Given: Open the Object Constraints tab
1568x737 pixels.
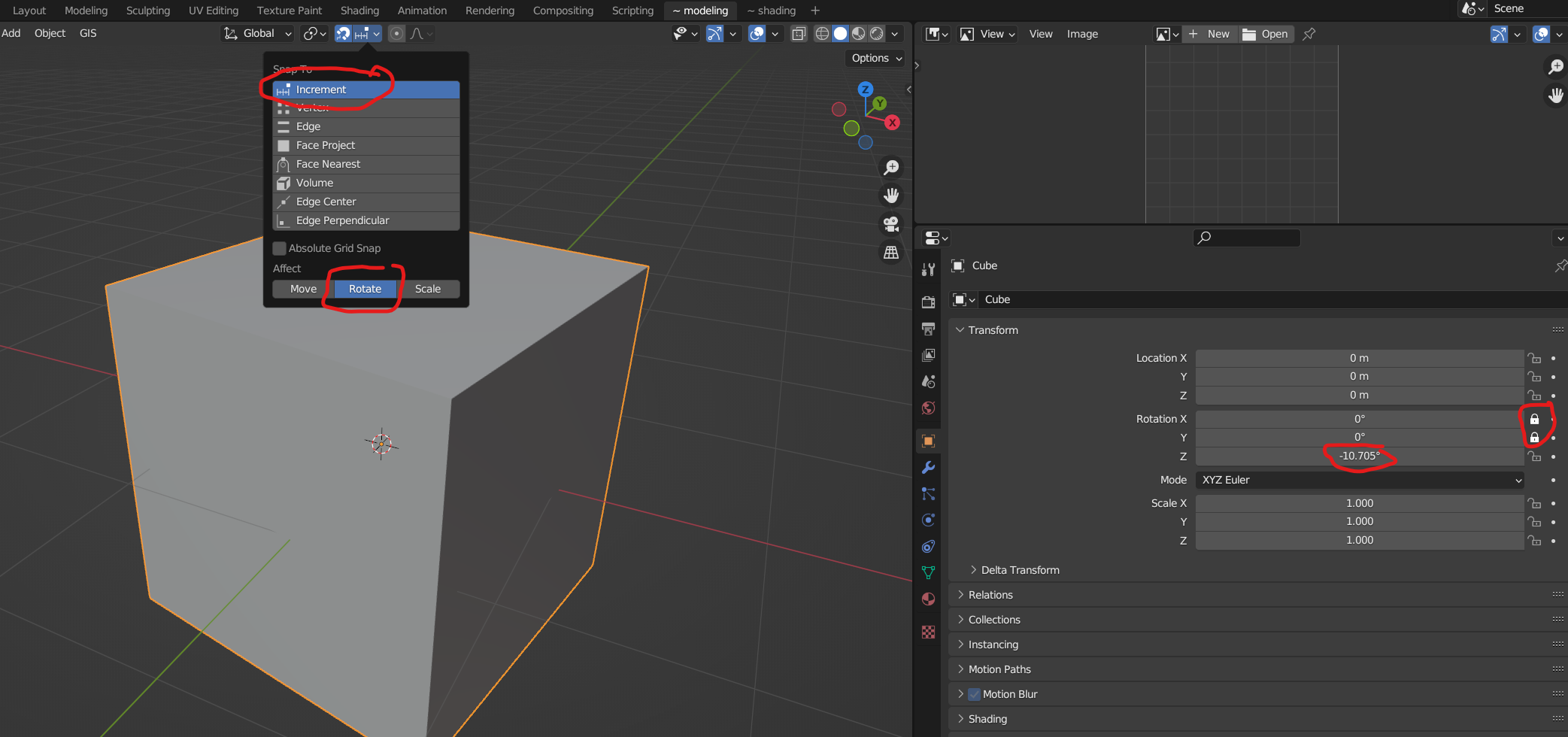Looking at the screenshot, I should click(x=928, y=546).
